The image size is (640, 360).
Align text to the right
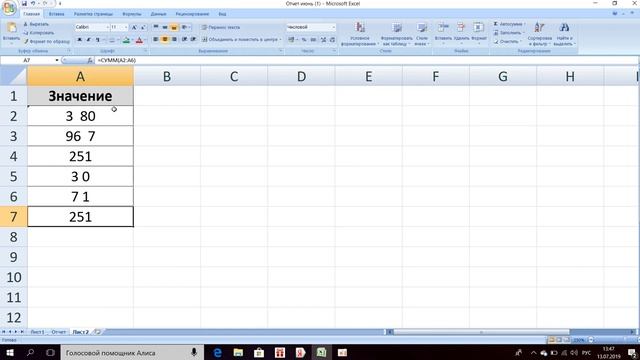[174, 40]
